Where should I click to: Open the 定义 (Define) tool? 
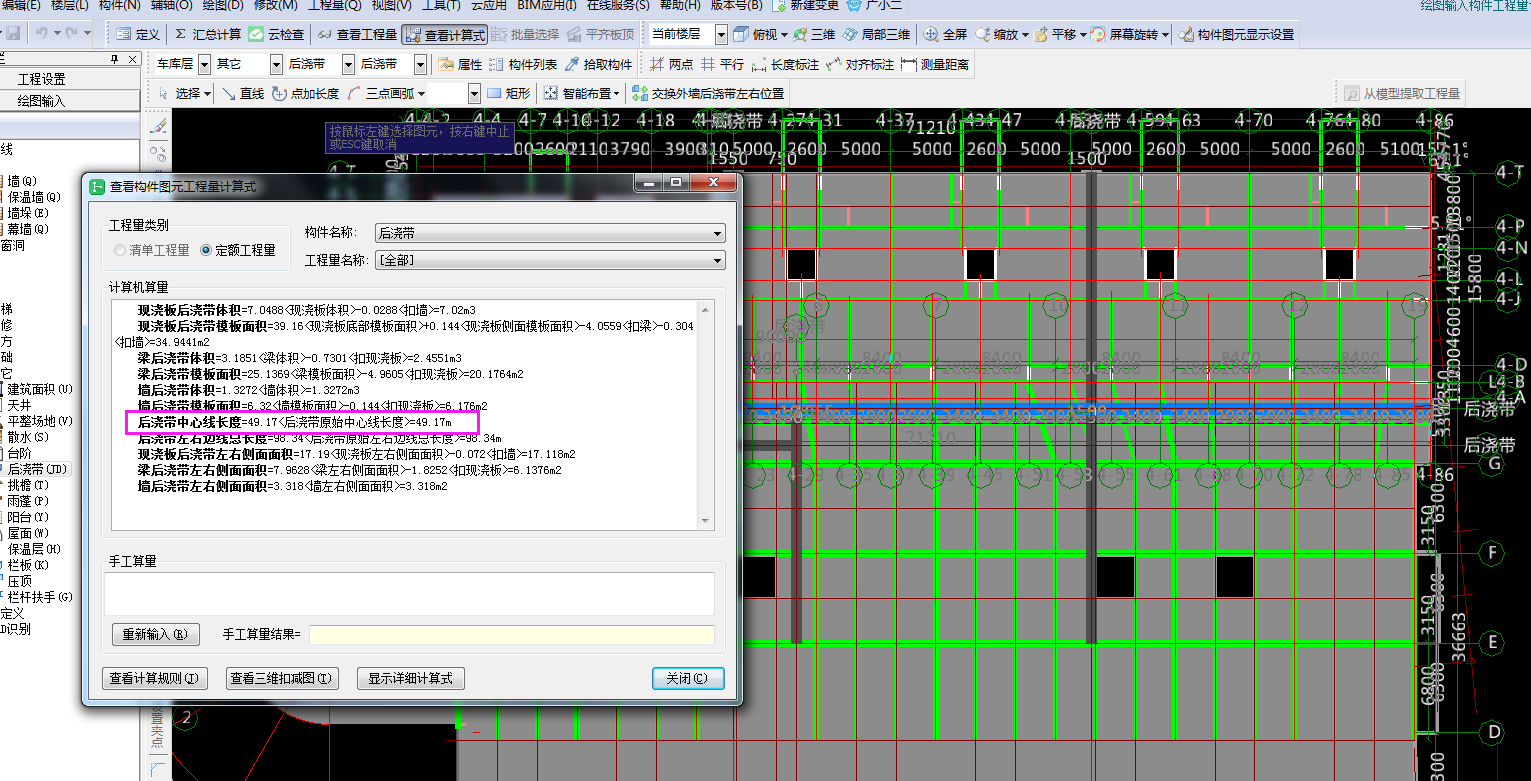click(x=138, y=34)
